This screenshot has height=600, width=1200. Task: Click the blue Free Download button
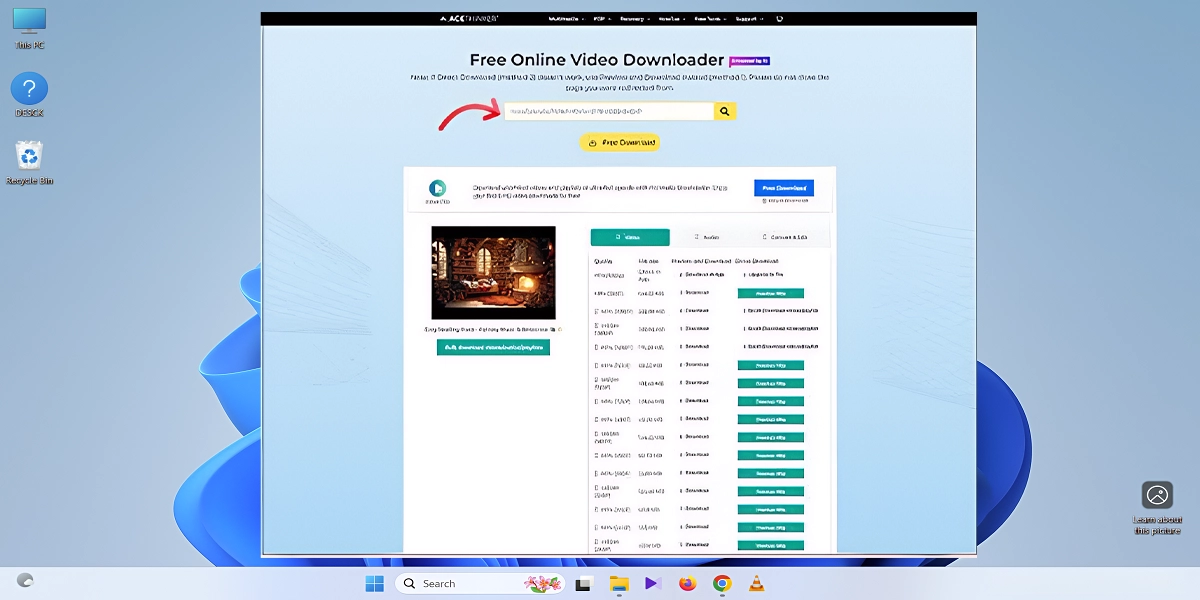pos(783,188)
